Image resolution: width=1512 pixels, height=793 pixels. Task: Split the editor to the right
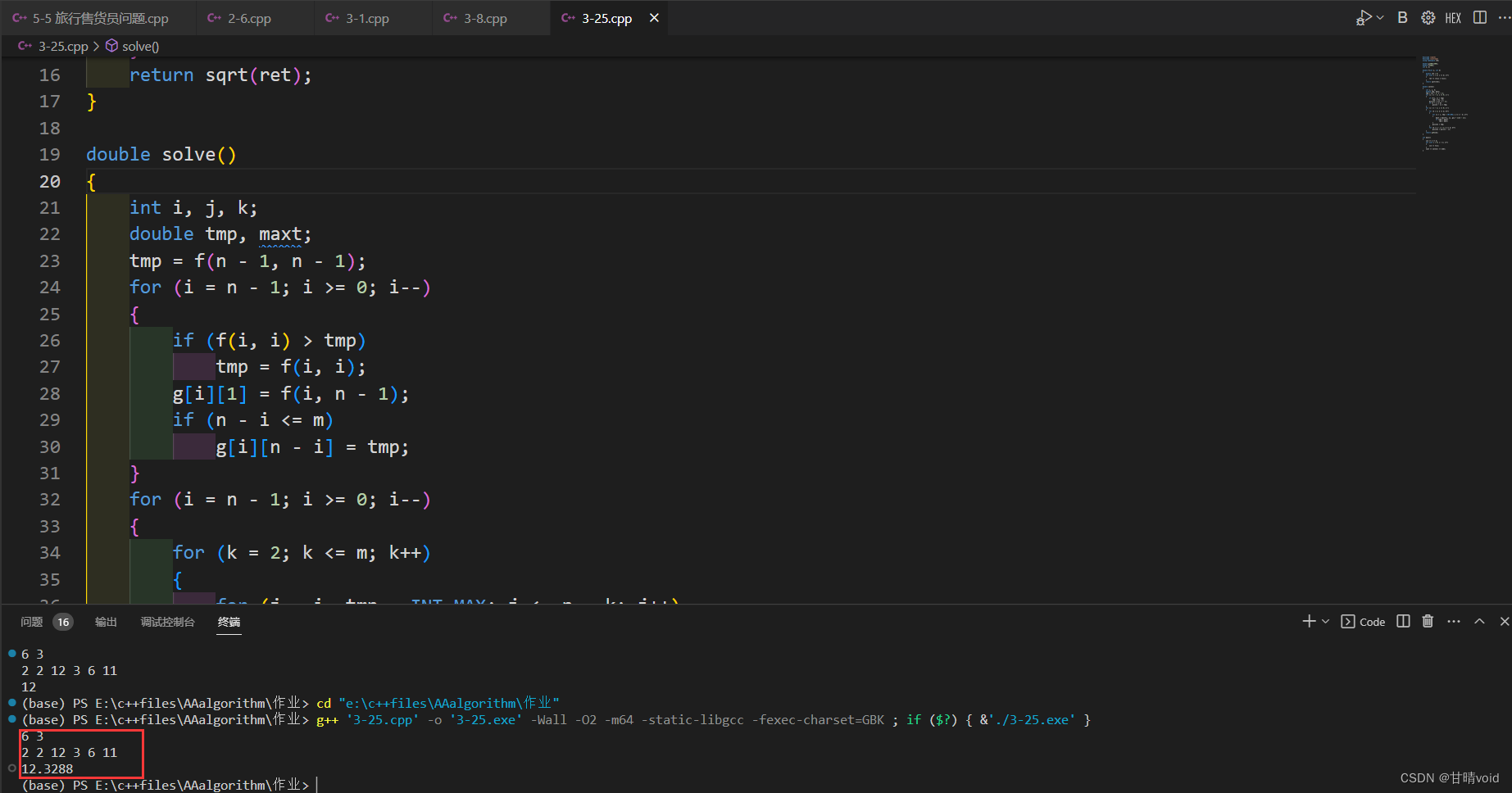pos(1480,17)
